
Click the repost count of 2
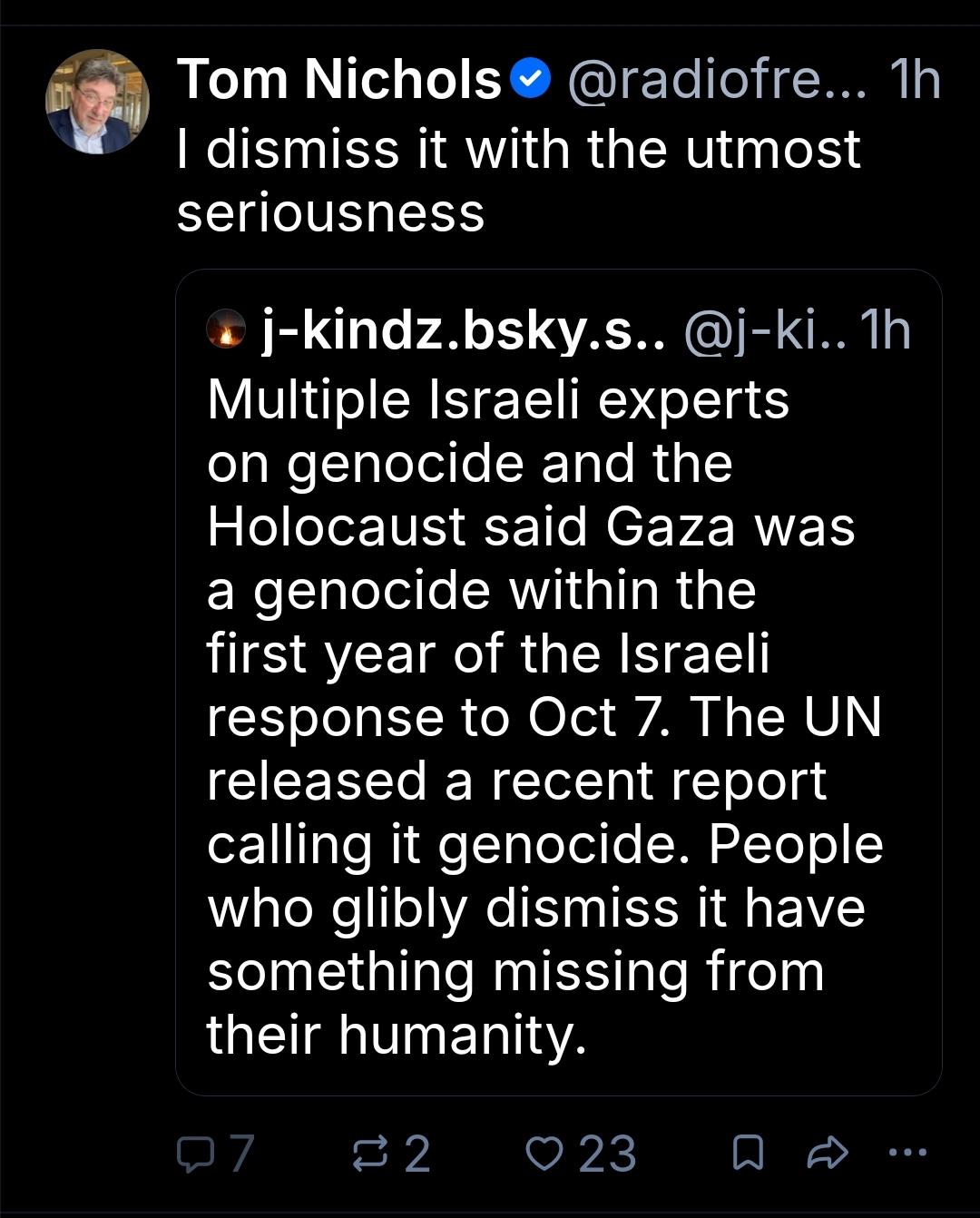coord(416,1154)
